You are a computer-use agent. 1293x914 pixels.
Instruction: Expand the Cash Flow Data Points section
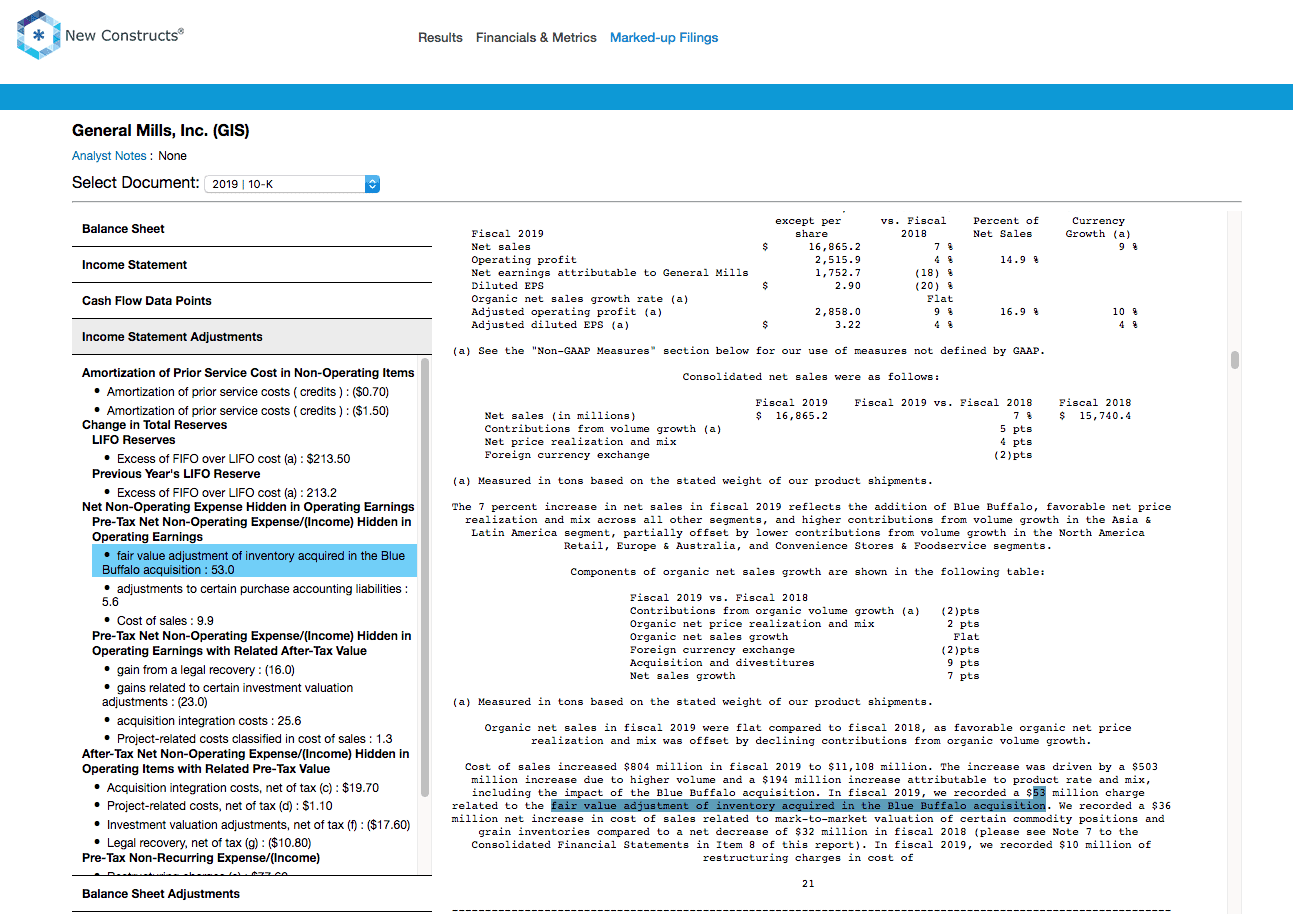point(252,301)
